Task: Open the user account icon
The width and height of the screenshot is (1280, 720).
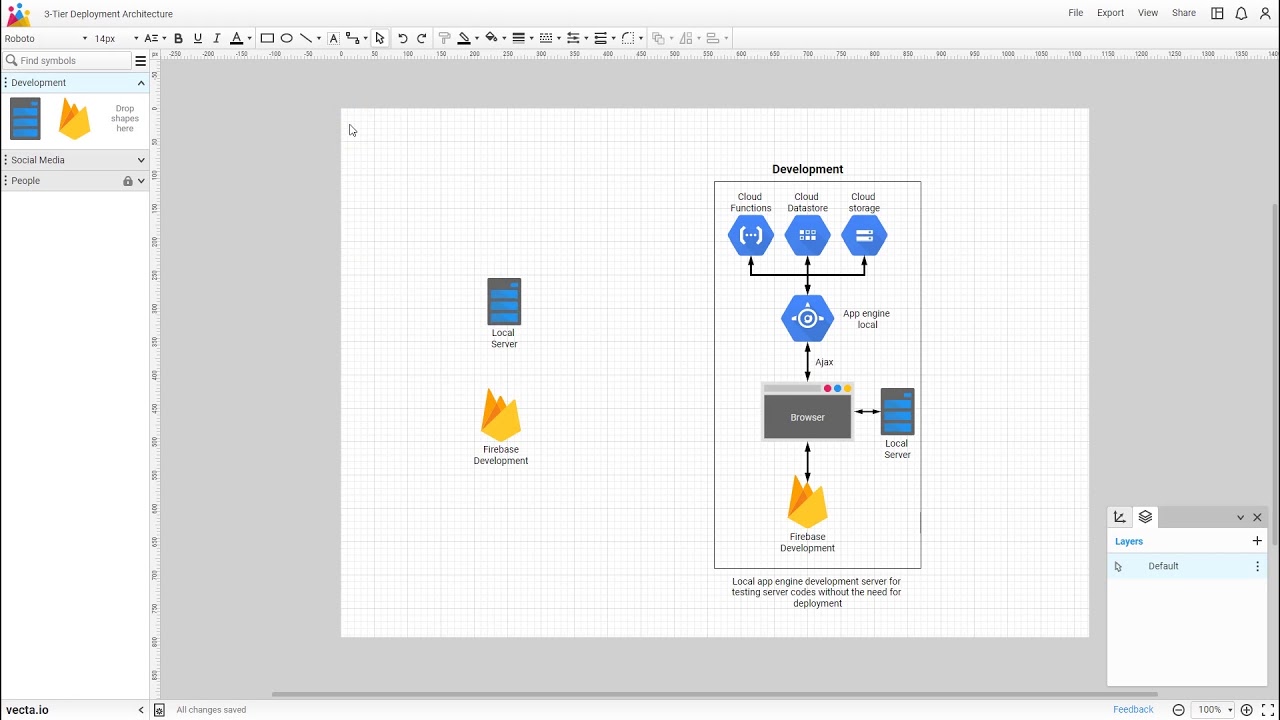Action: point(1265,13)
